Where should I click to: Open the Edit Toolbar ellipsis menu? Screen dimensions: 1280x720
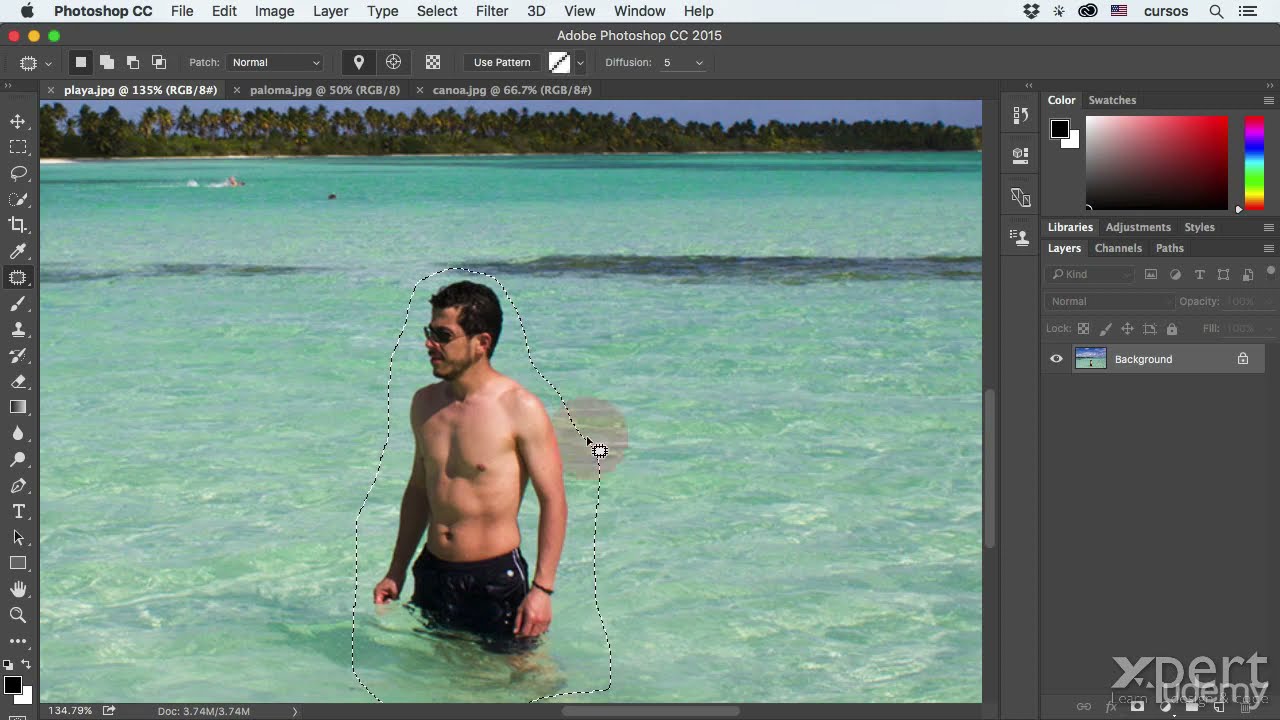(18, 641)
